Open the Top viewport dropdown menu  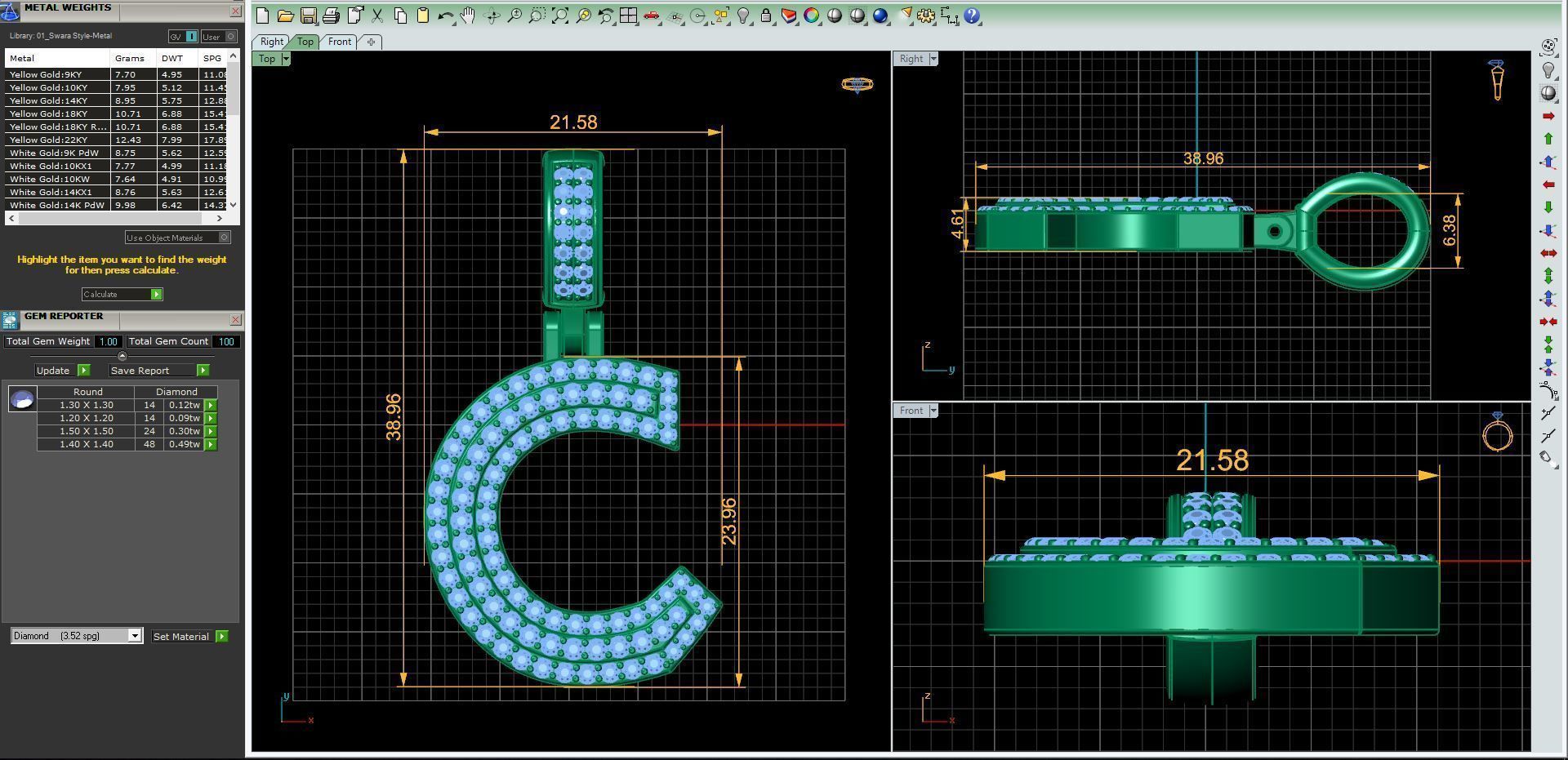286,59
